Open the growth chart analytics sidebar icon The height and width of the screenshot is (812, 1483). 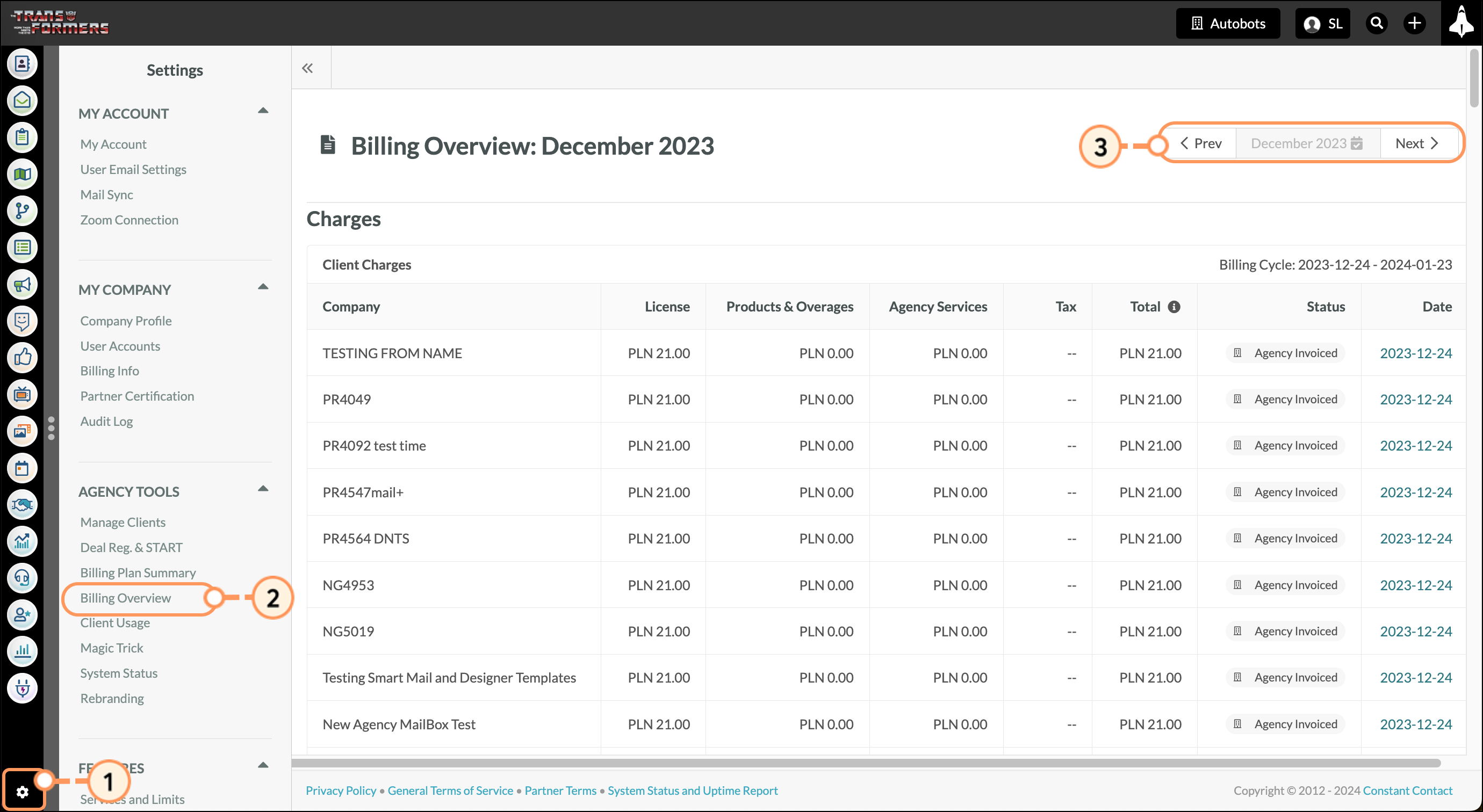[22, 541]
